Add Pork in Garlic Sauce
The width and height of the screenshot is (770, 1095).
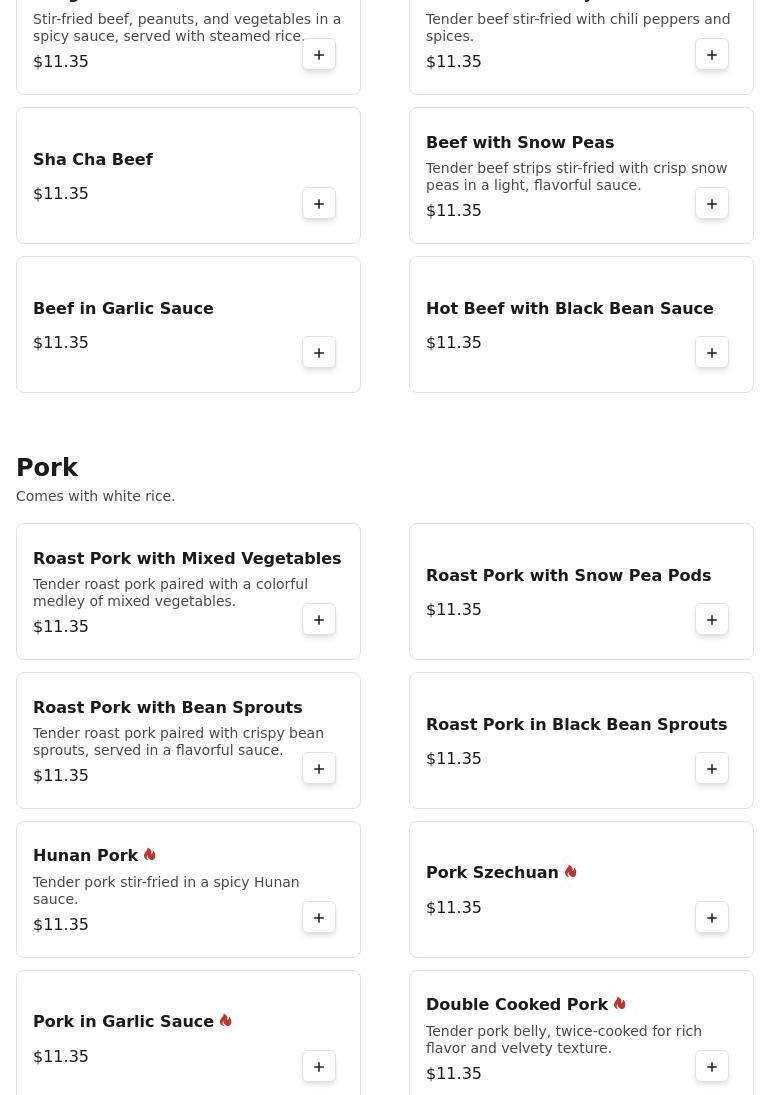pyautogui.click(x=319, y=1067)
